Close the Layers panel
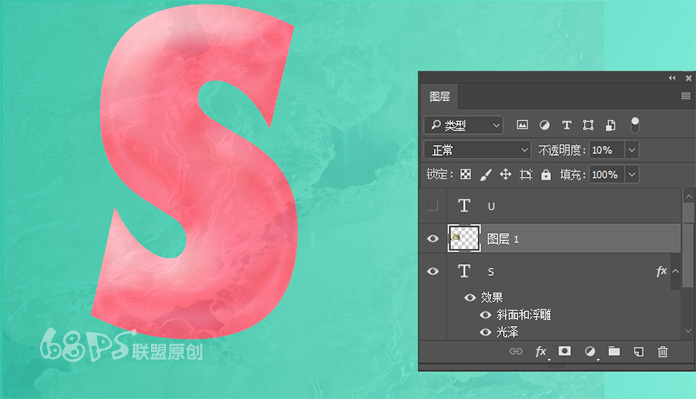 [x=688, y=78]
